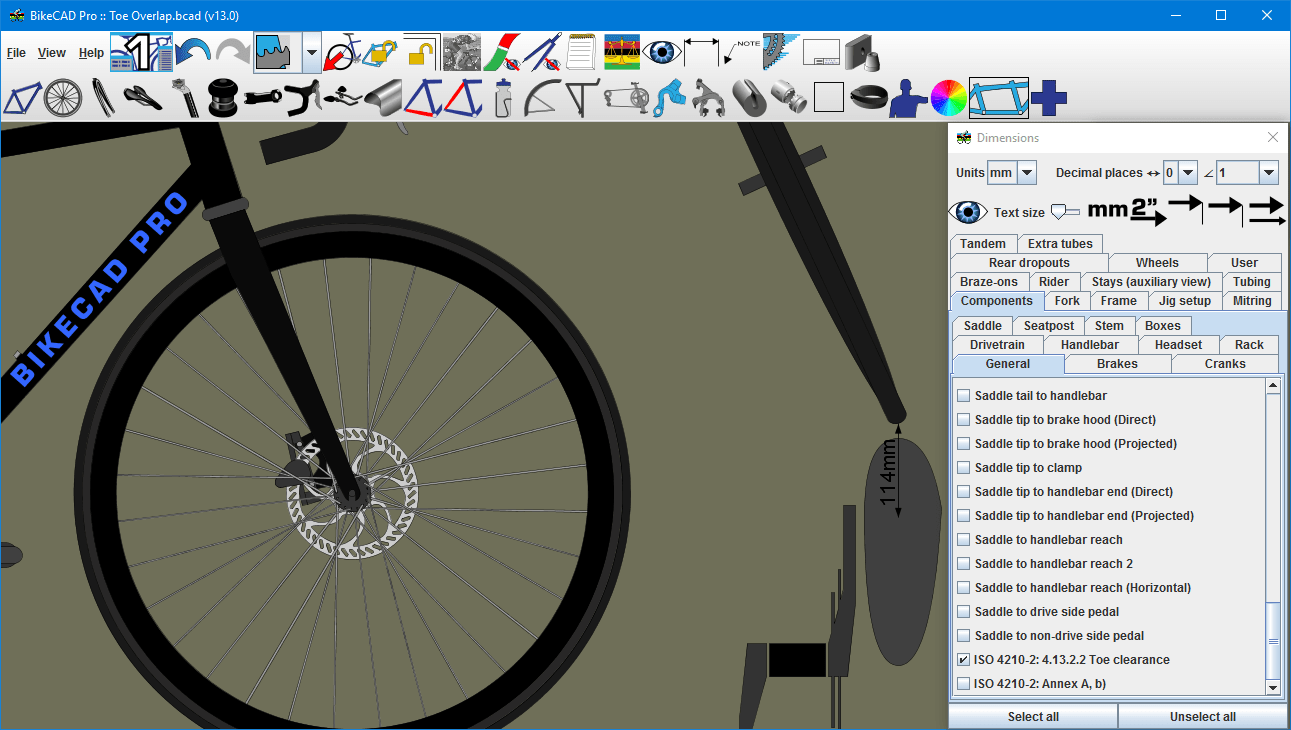Check Saddle to drive side pedal
Viewport: 1291px width, 730px height.
click(963, 611)
